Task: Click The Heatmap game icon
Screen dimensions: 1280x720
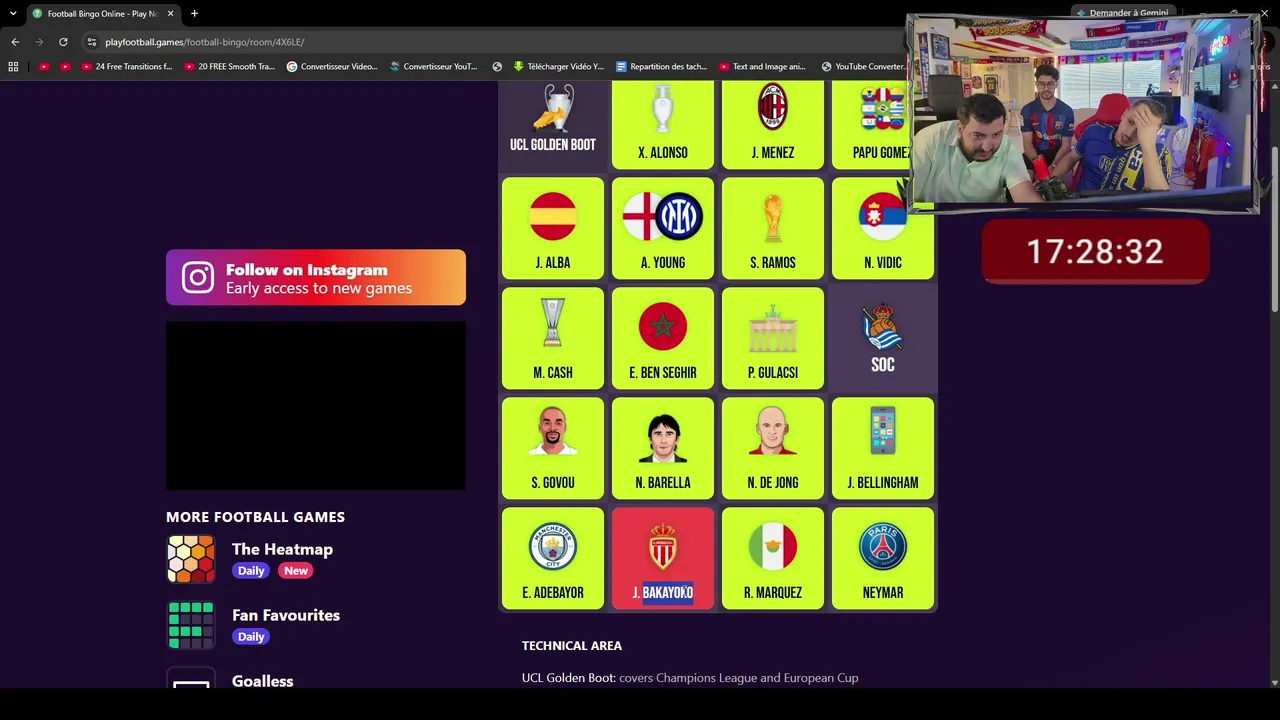Action: coord(191,559)
